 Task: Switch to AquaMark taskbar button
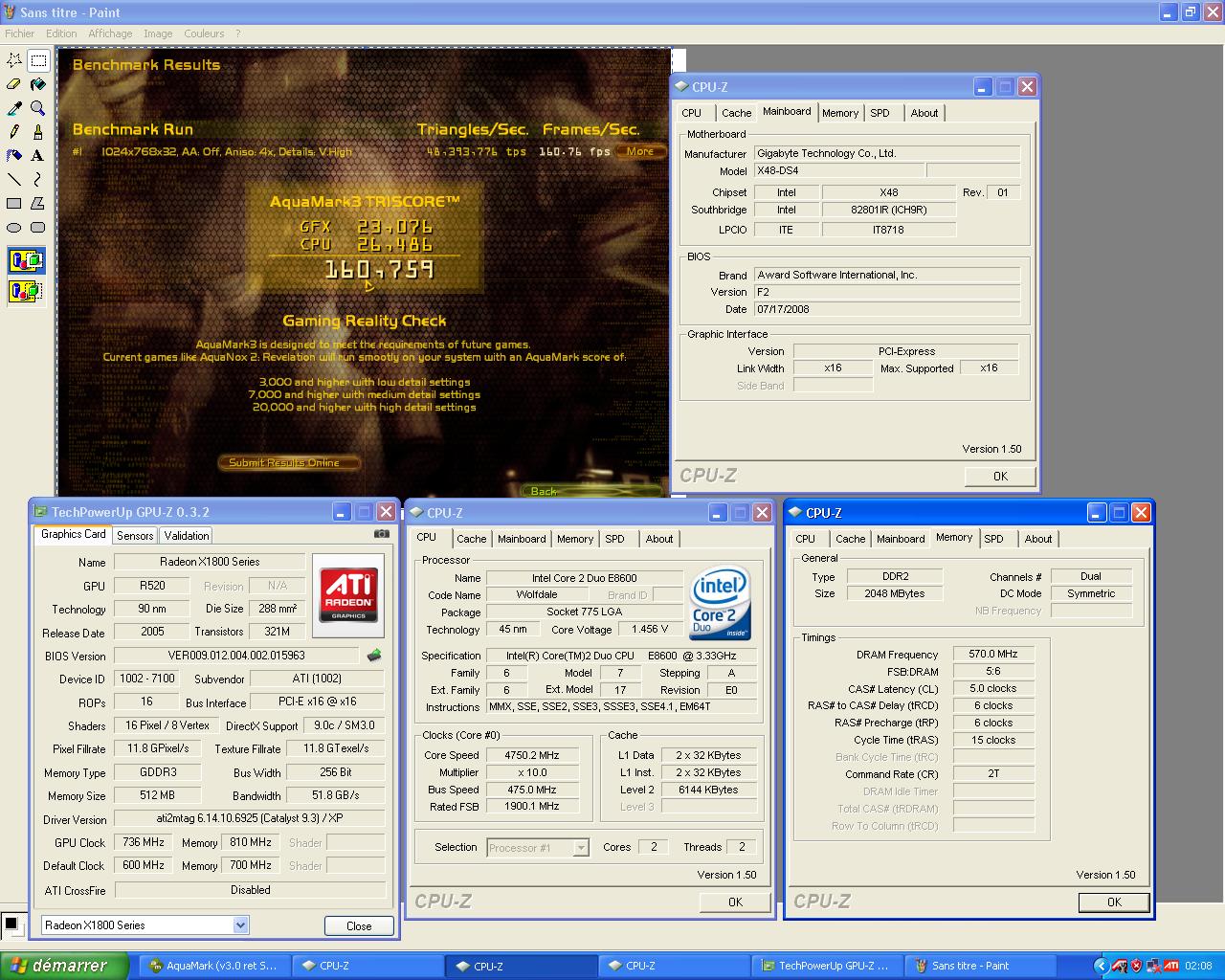[217, 966]
